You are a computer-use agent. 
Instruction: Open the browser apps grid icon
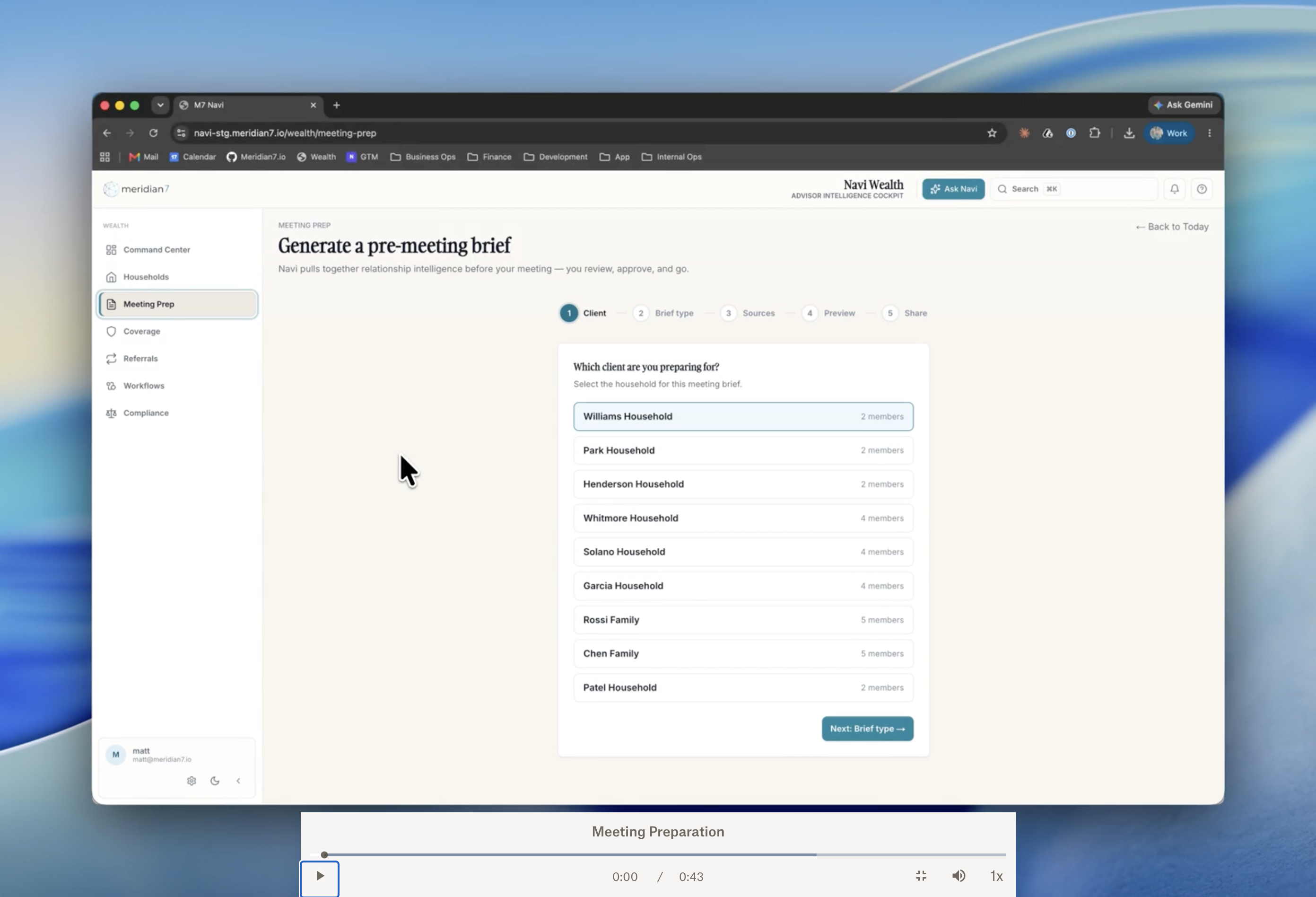[105, 157]
